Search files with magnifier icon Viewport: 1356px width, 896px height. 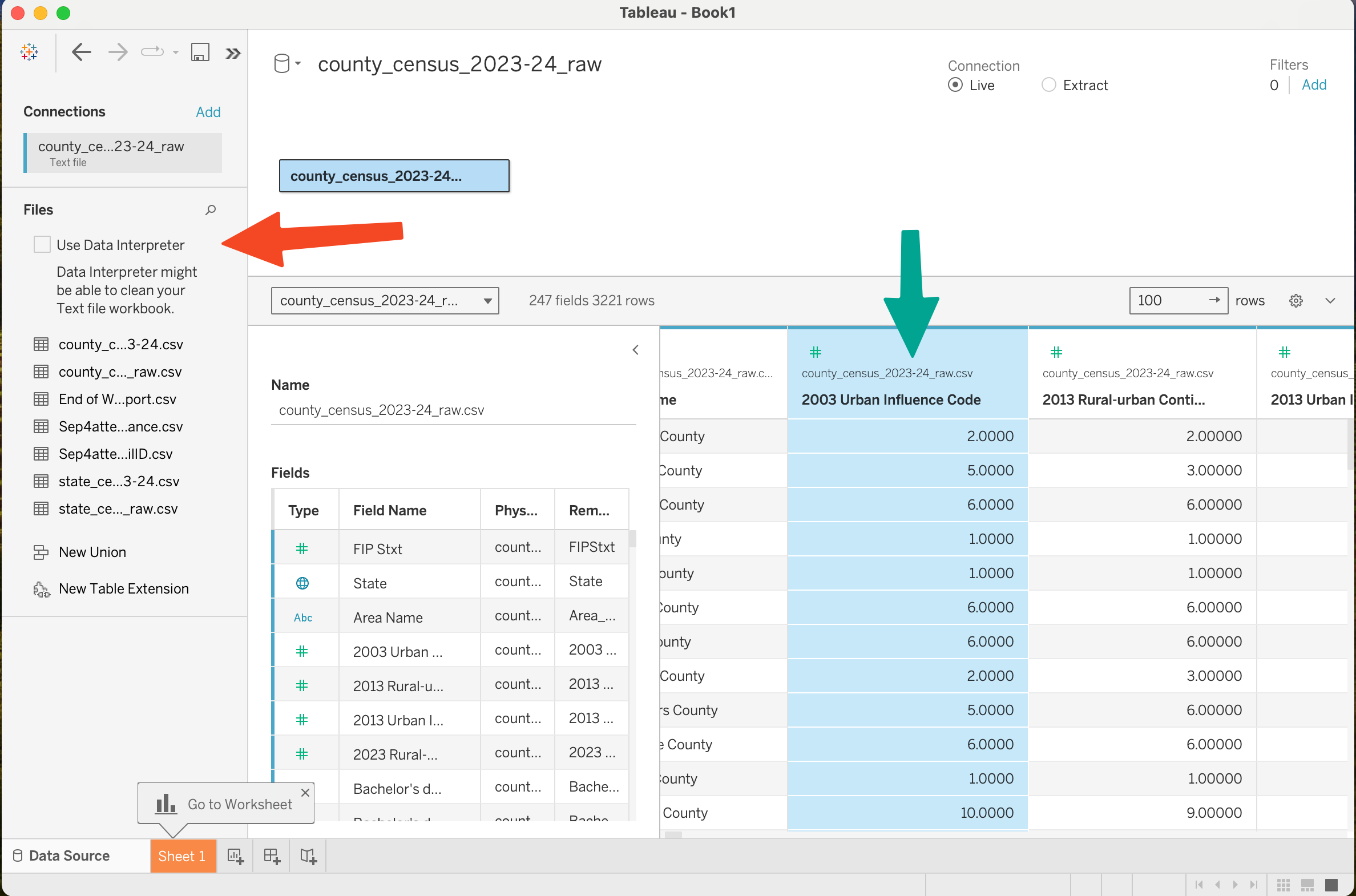(x=210, y=209)
